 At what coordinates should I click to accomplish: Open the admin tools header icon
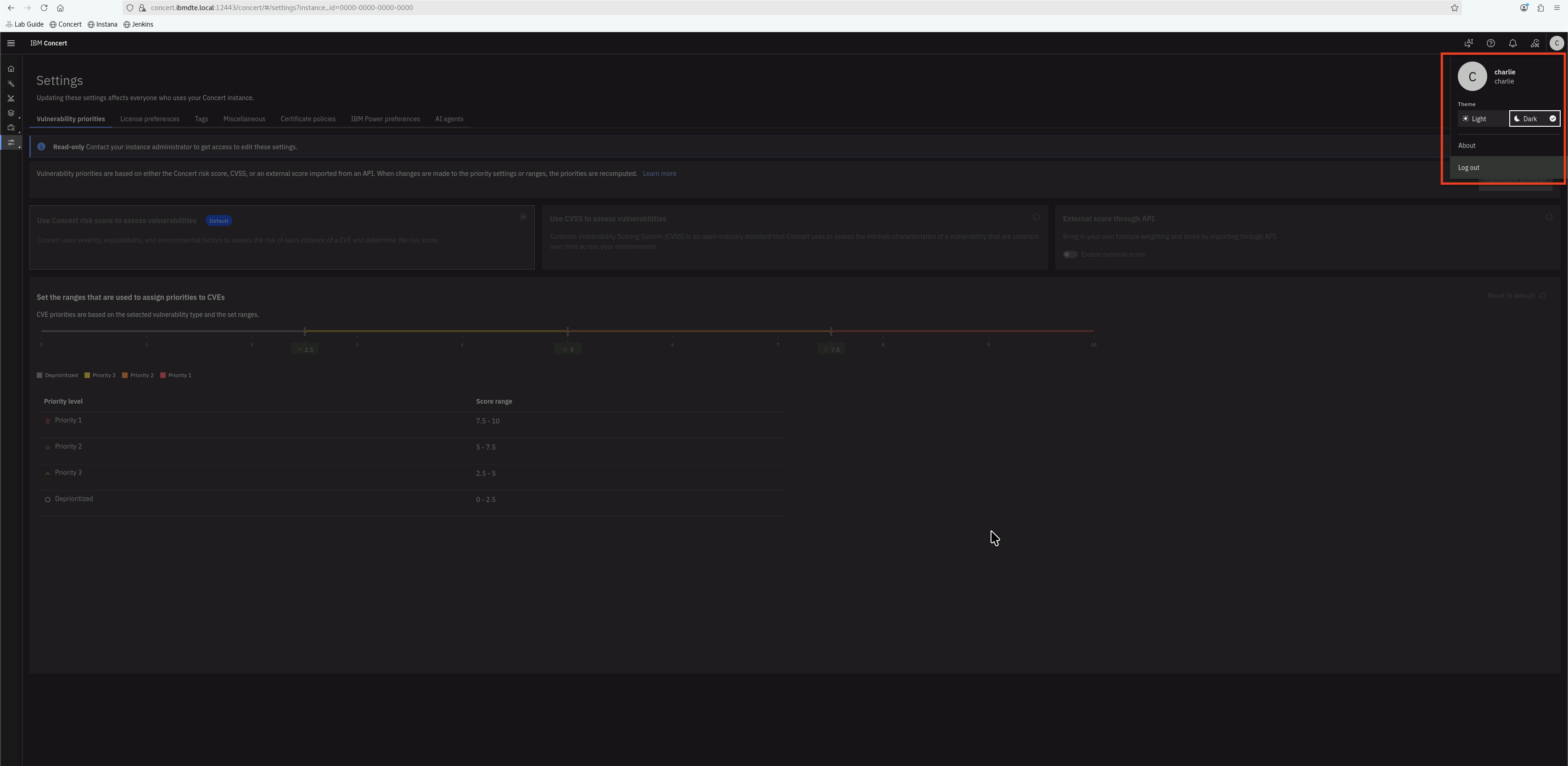click(x=1534, y=43)
